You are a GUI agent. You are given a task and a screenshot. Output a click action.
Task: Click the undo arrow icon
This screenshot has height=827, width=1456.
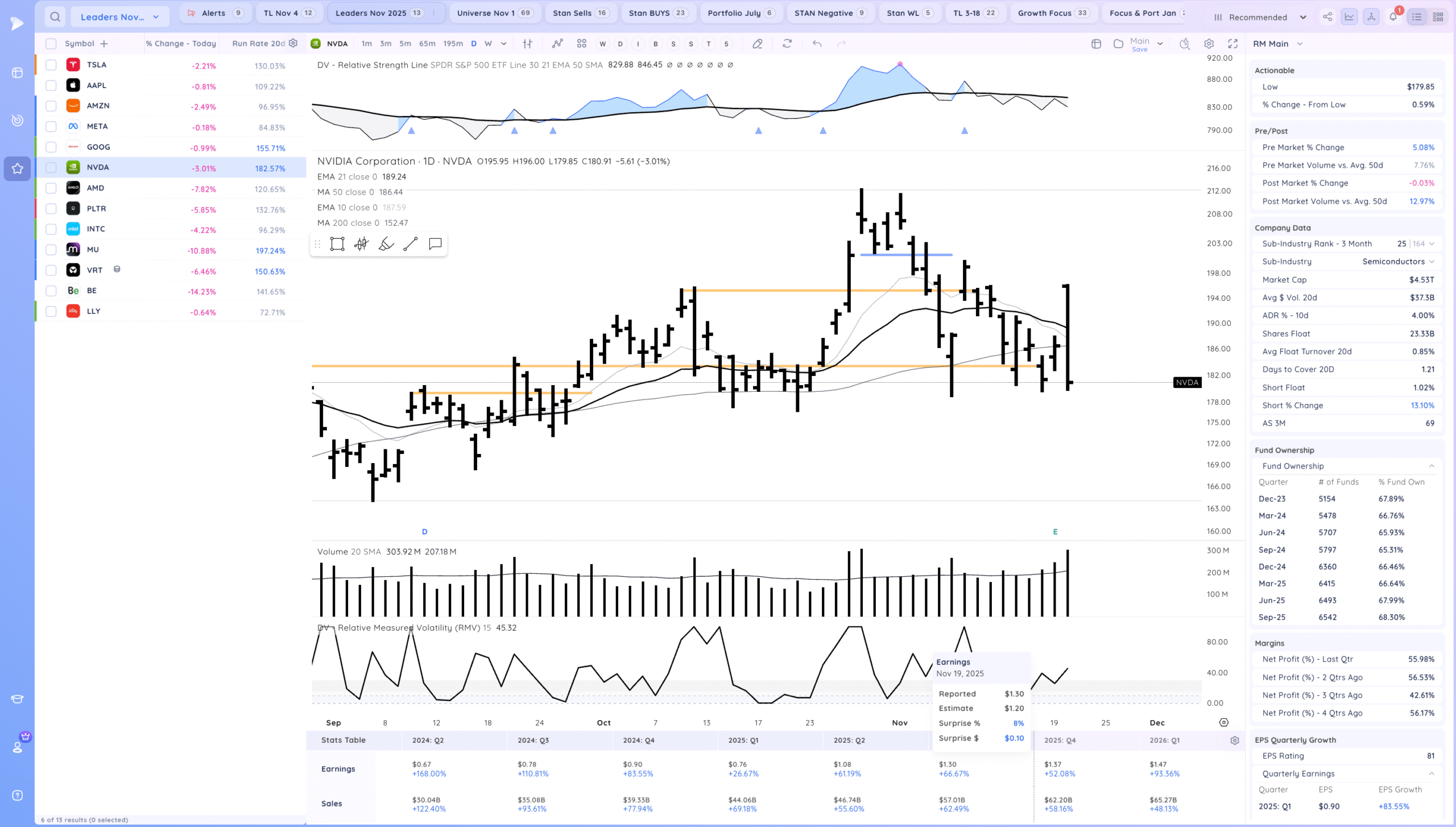[817, 44]
